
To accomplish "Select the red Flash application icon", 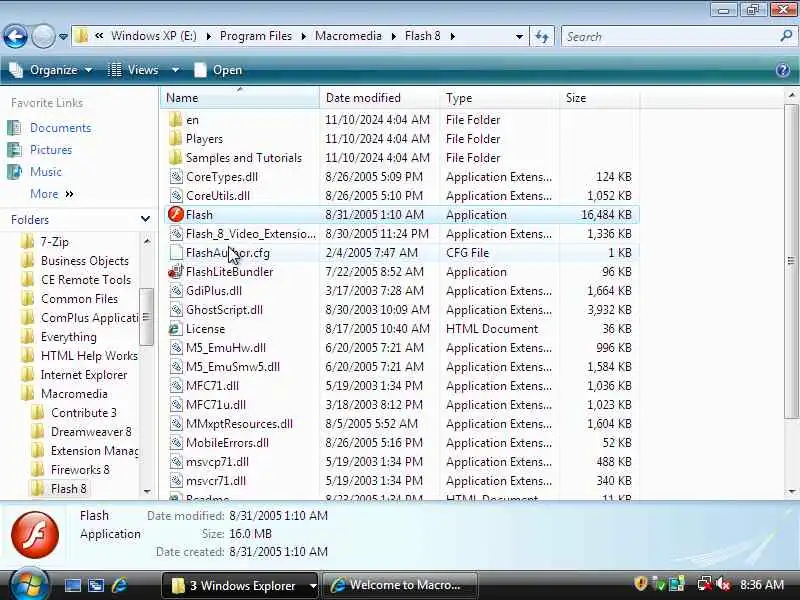I will [x=176, y=214].
